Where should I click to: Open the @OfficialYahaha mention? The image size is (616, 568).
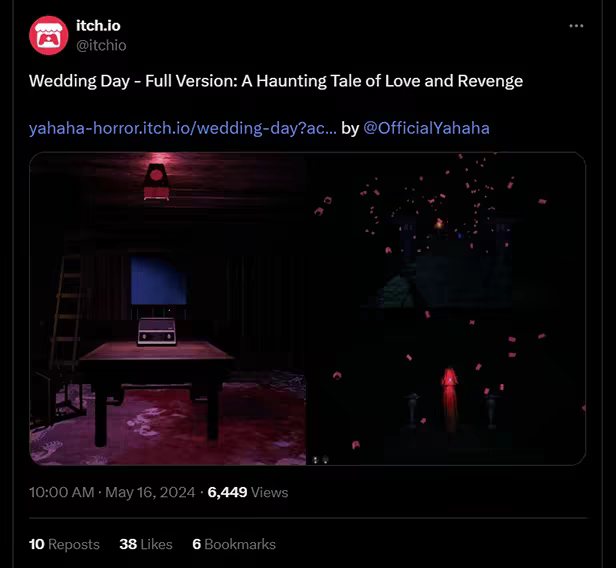click(426, 128)
